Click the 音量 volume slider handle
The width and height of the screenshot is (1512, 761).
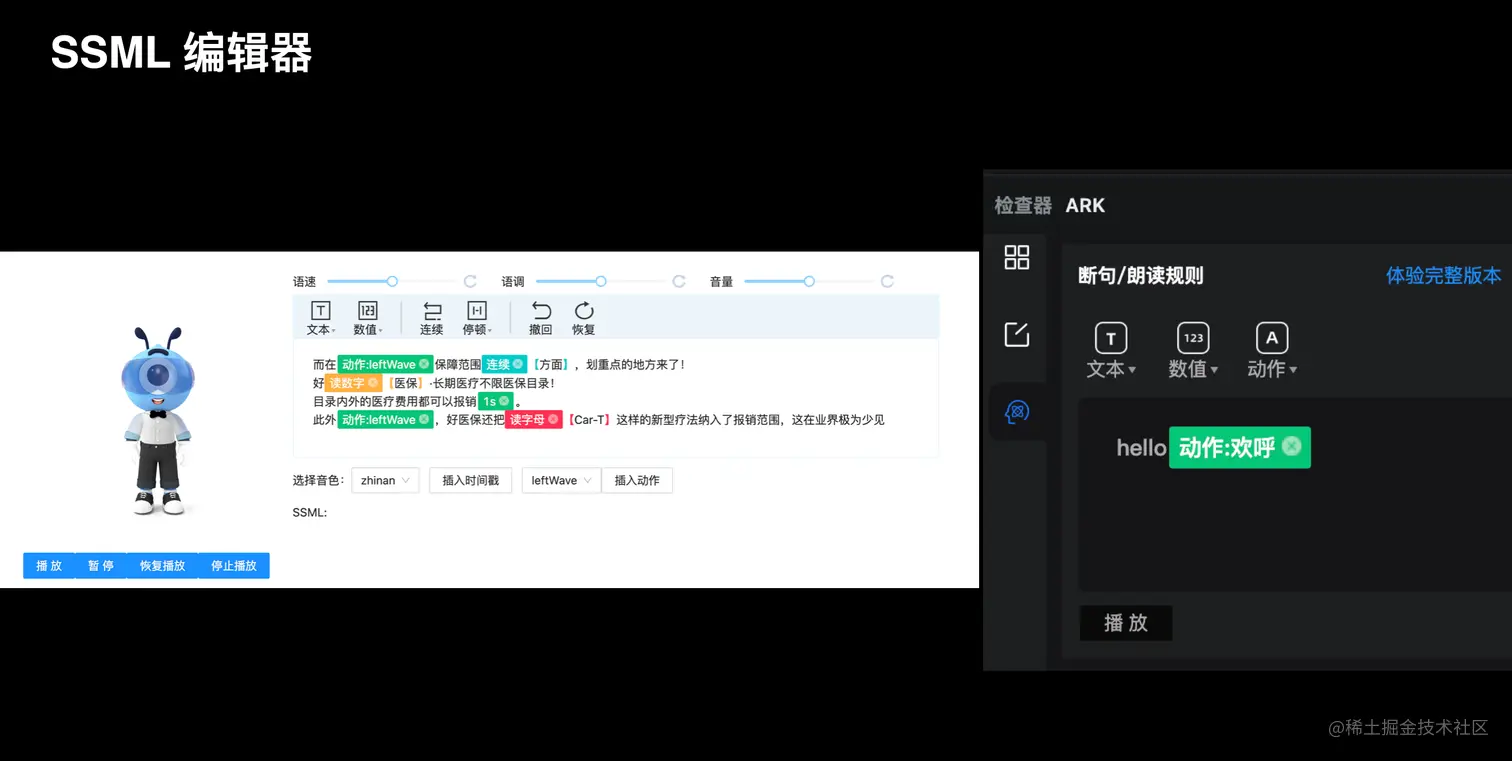(x=809, y=282)
